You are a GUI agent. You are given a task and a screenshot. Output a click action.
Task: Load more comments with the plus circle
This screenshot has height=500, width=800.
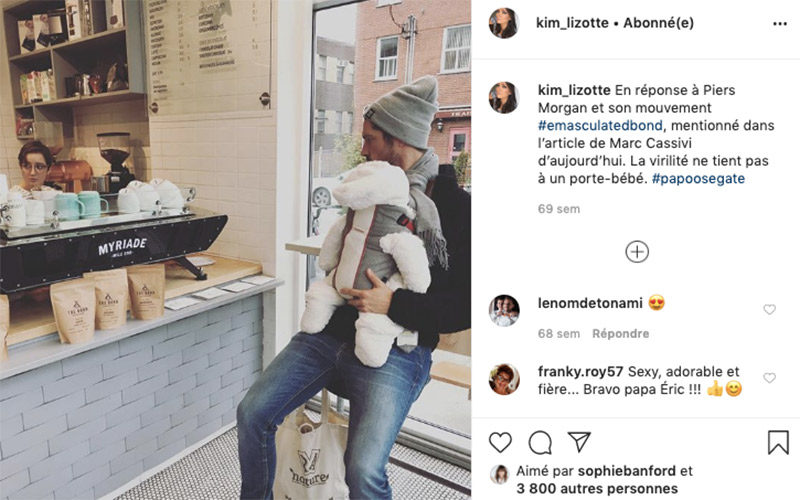click(637, 252)
